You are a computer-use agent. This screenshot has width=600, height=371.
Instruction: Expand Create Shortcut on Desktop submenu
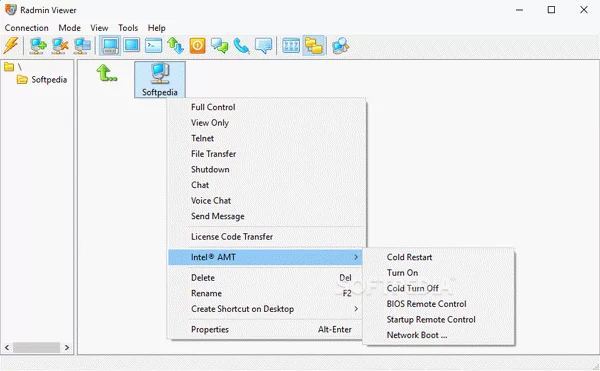pyautogui.click(x=266, y=309)
